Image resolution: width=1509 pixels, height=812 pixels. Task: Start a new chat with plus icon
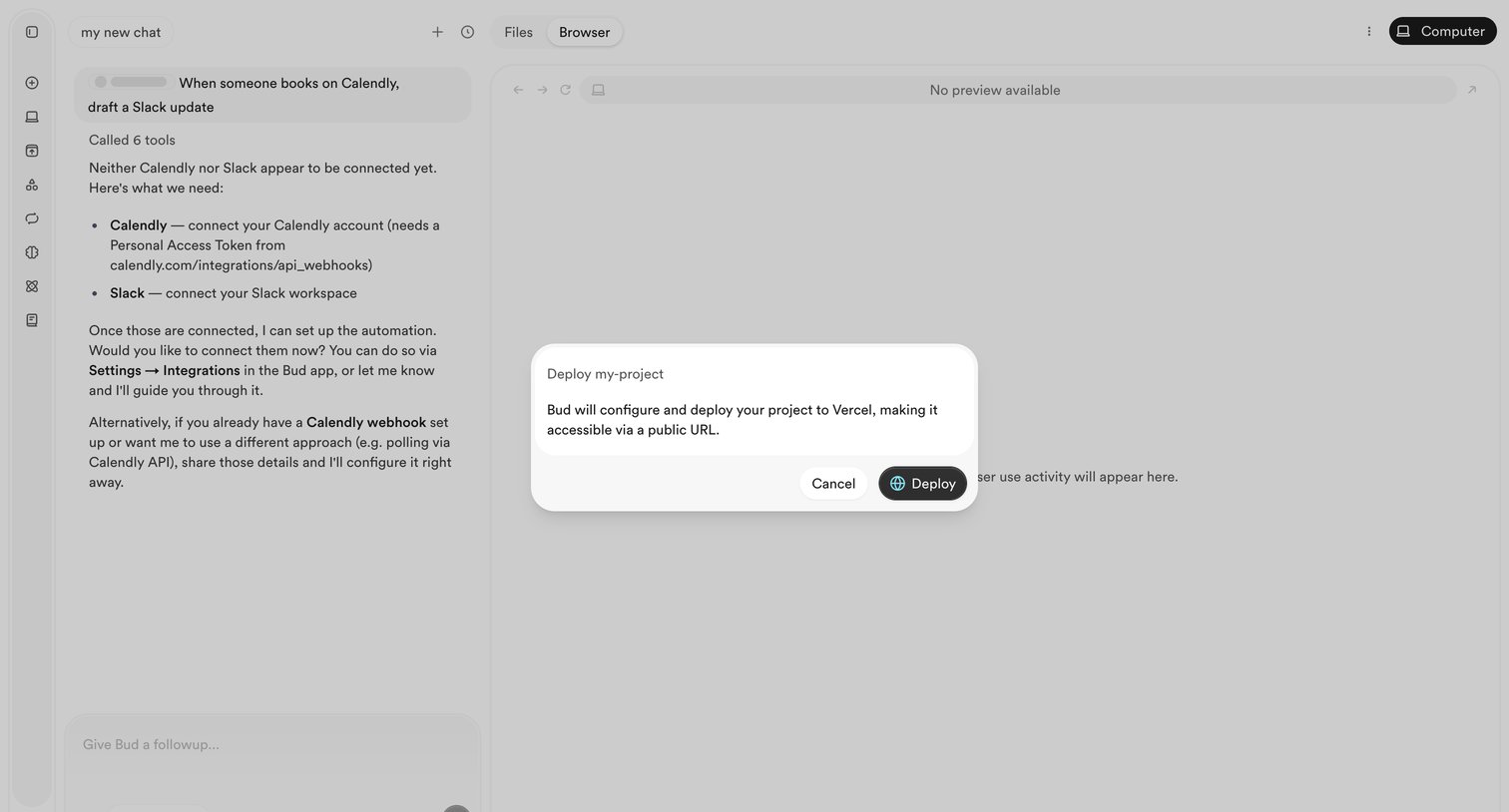click(x=437, y=32)
